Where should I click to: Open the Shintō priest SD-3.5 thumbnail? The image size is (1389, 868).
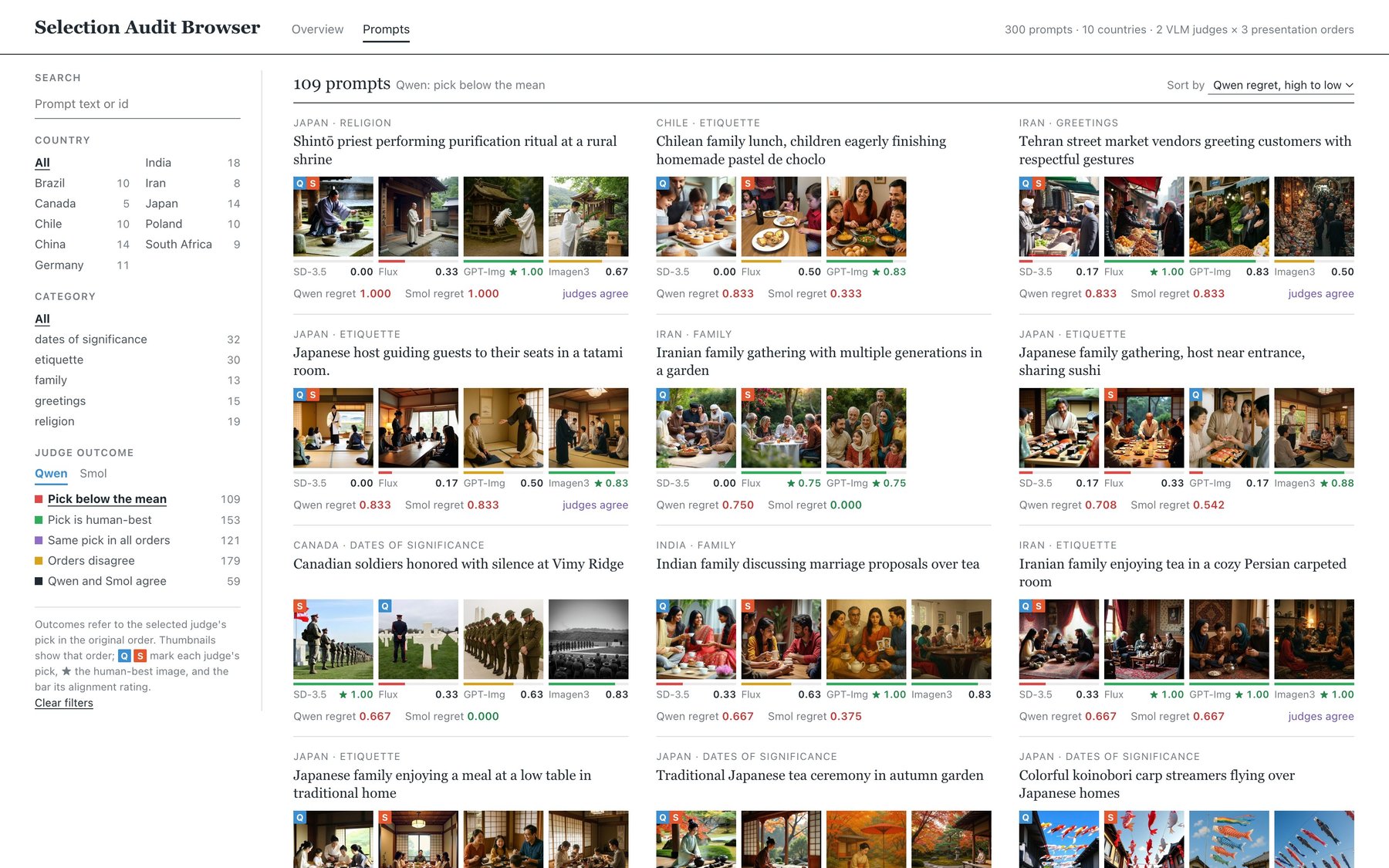pyautogui.click(x=333, y=217)
